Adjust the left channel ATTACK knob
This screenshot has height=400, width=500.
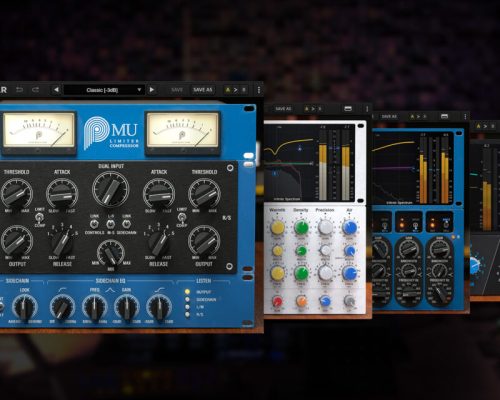(62, 194)
